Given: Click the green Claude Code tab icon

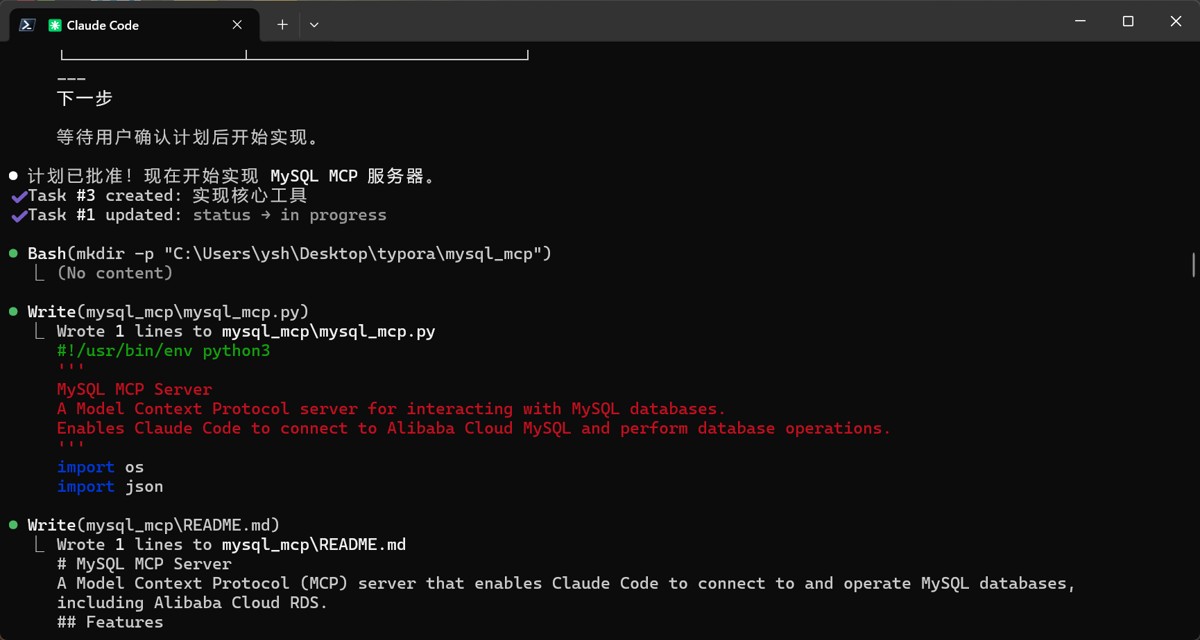Looking at the screenshot, I should [54, 25].
